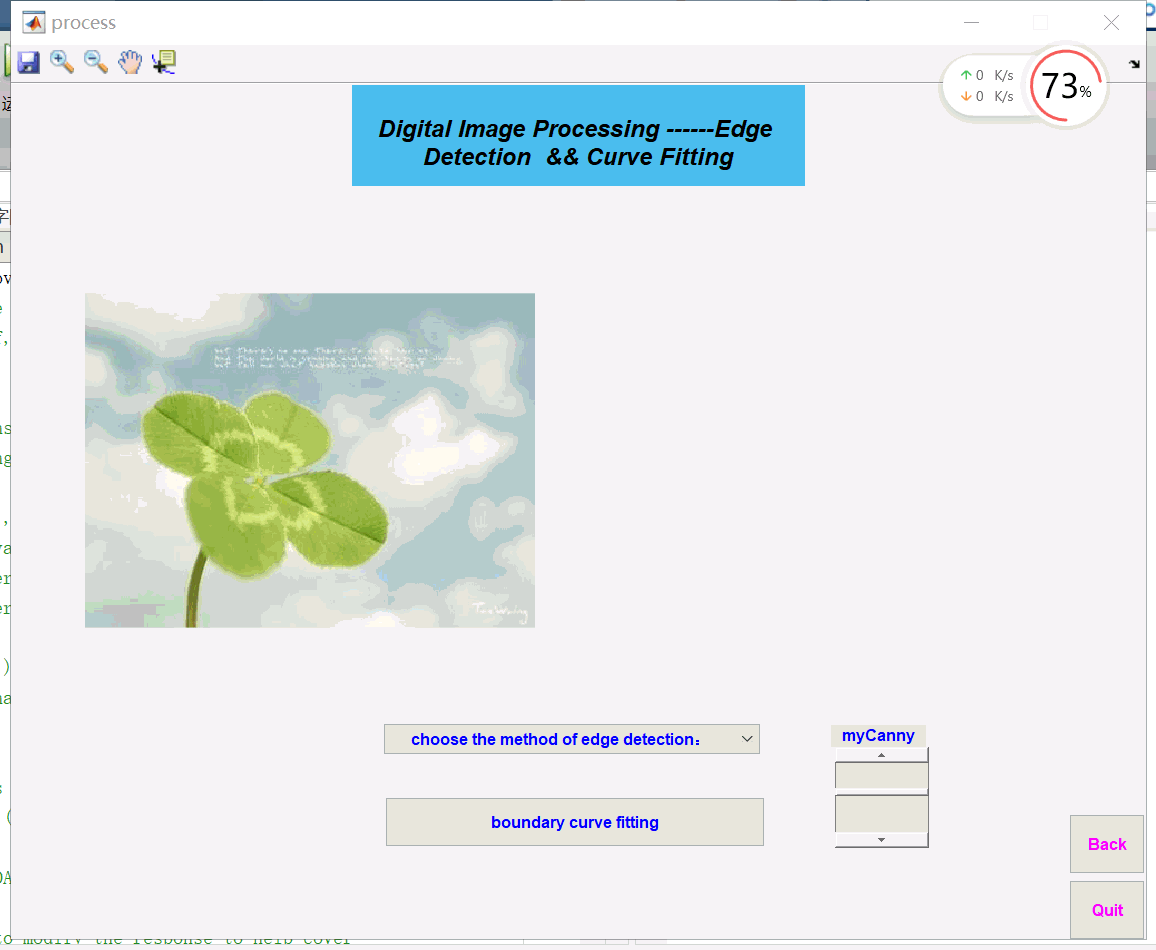Go Back to the previous screen
1156x950 pixels.
point(1107,844)
